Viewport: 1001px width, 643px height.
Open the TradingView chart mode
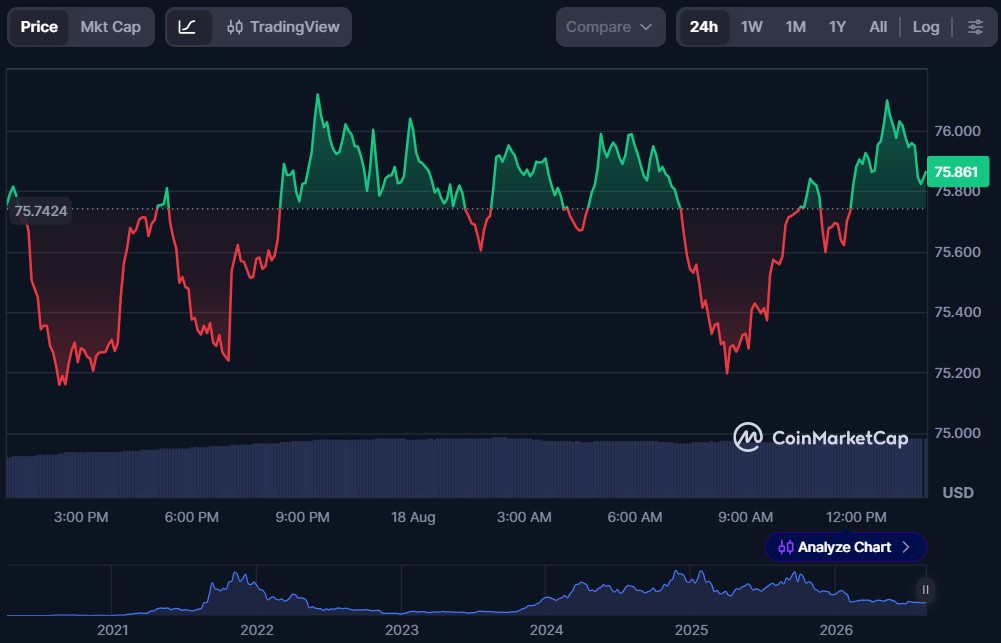283,27
